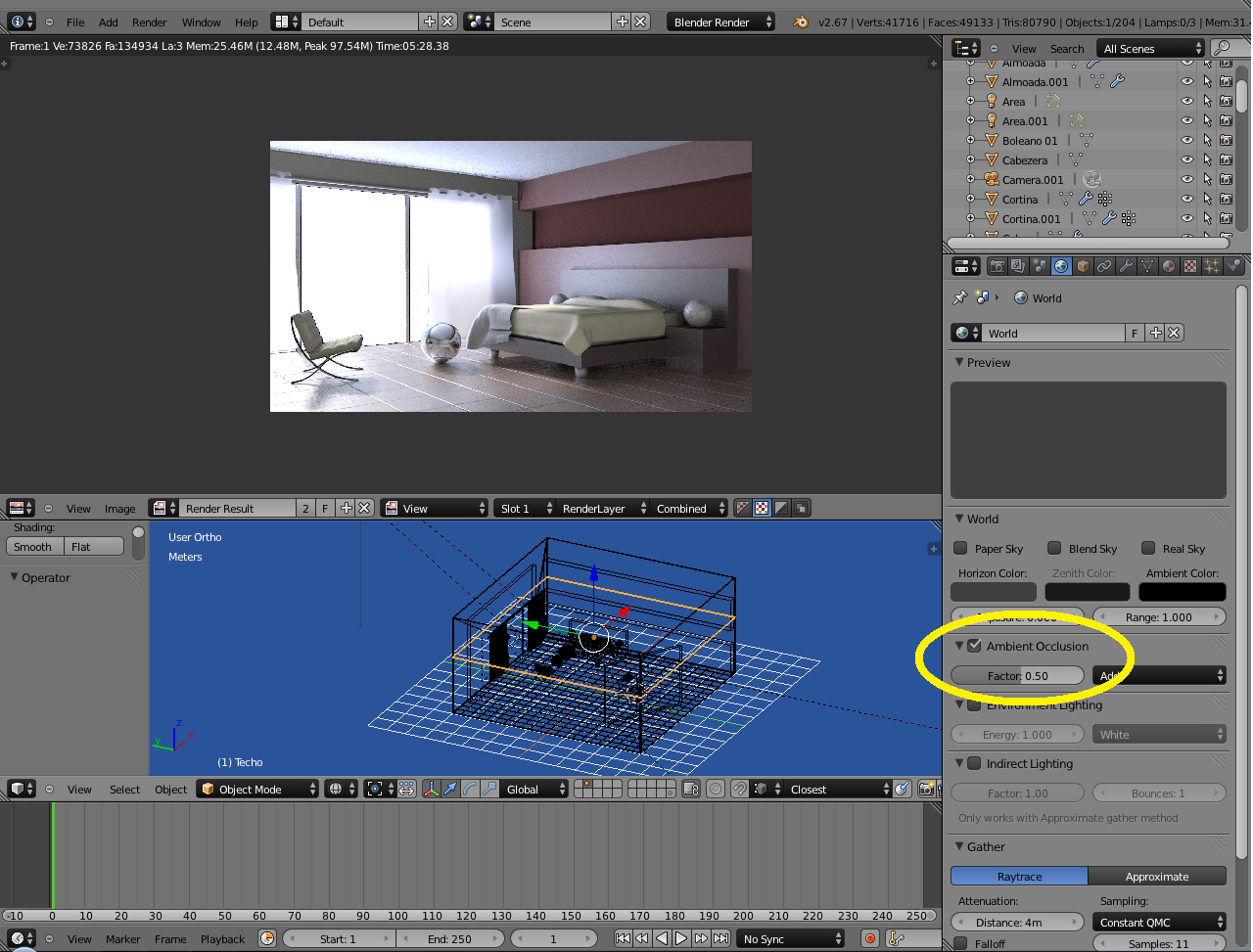Enable the Paper Sky checkbox
Screen dimensions: 1253x952
click(960, 548)
